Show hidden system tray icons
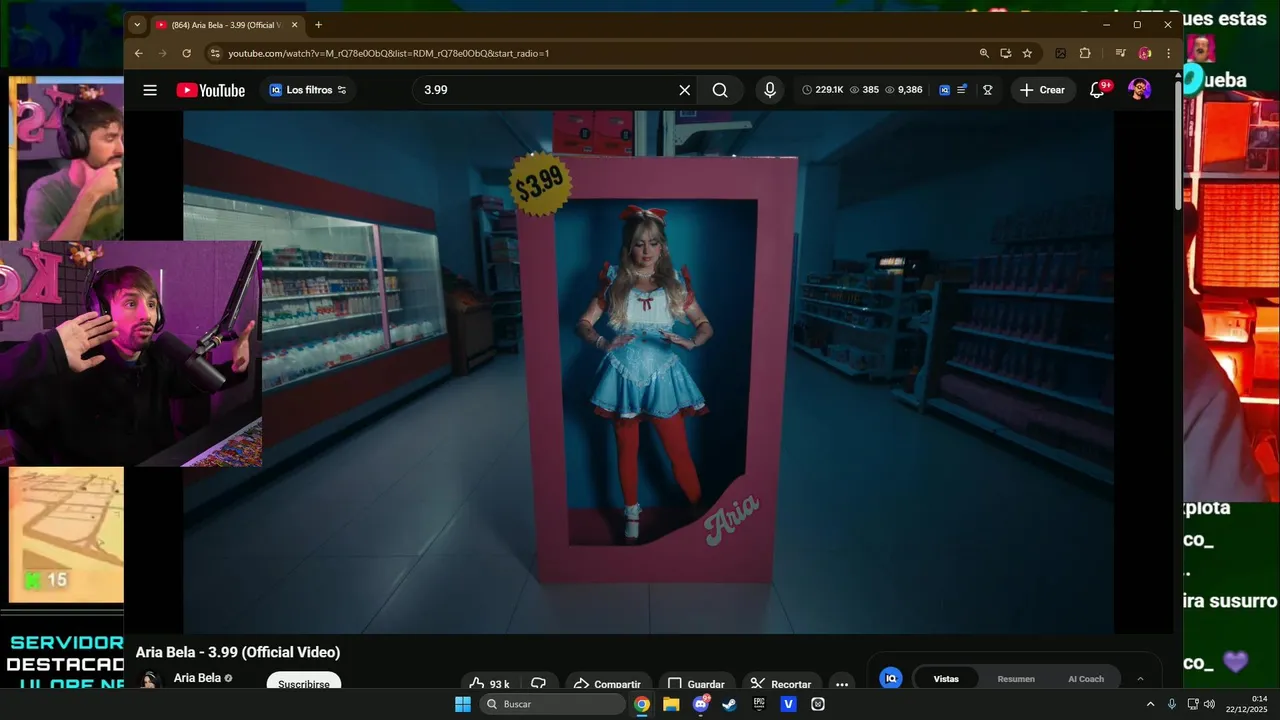The width and height of the screenshot is (1280, 720). [x=1150, y=704]
